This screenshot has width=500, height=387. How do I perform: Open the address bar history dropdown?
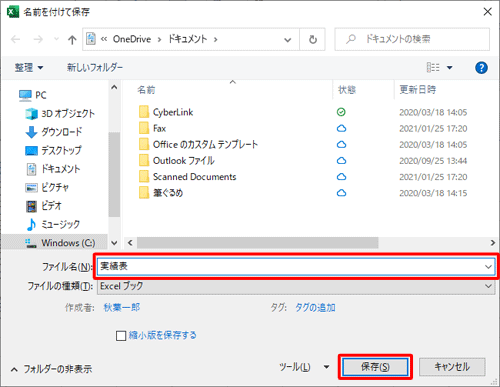pos(287,40)
